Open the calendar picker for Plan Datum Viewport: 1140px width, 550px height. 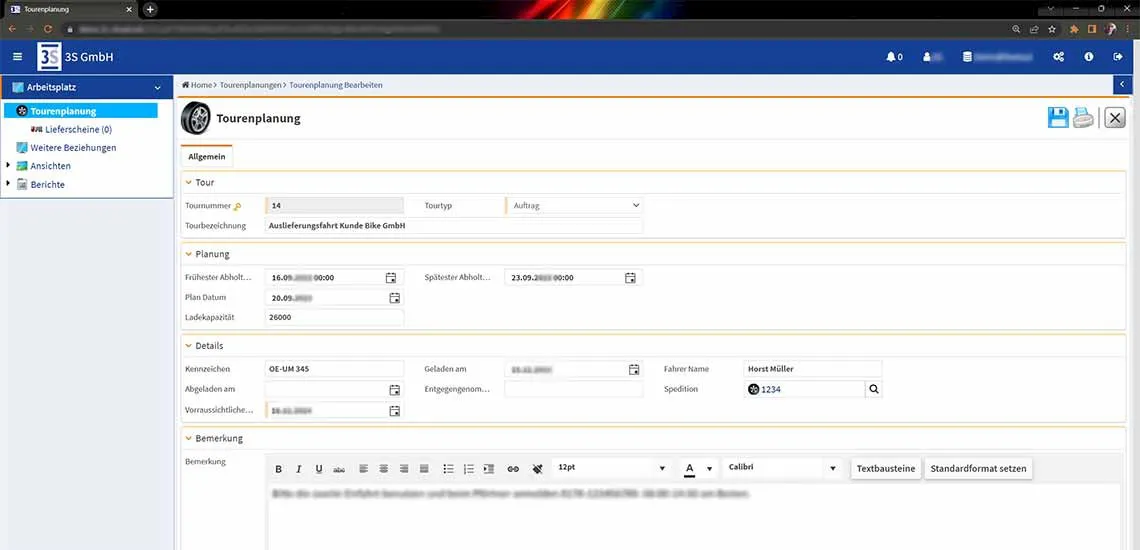394,298
